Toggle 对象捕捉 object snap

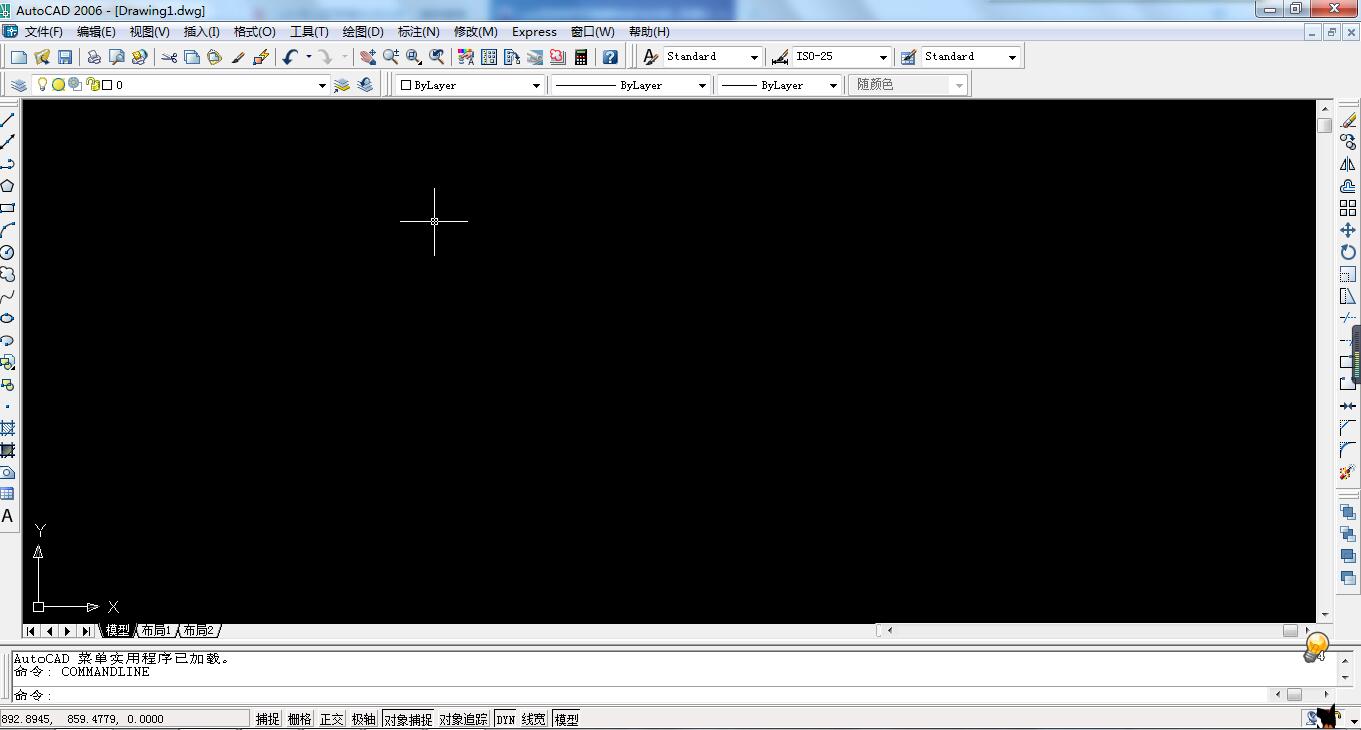408,719
